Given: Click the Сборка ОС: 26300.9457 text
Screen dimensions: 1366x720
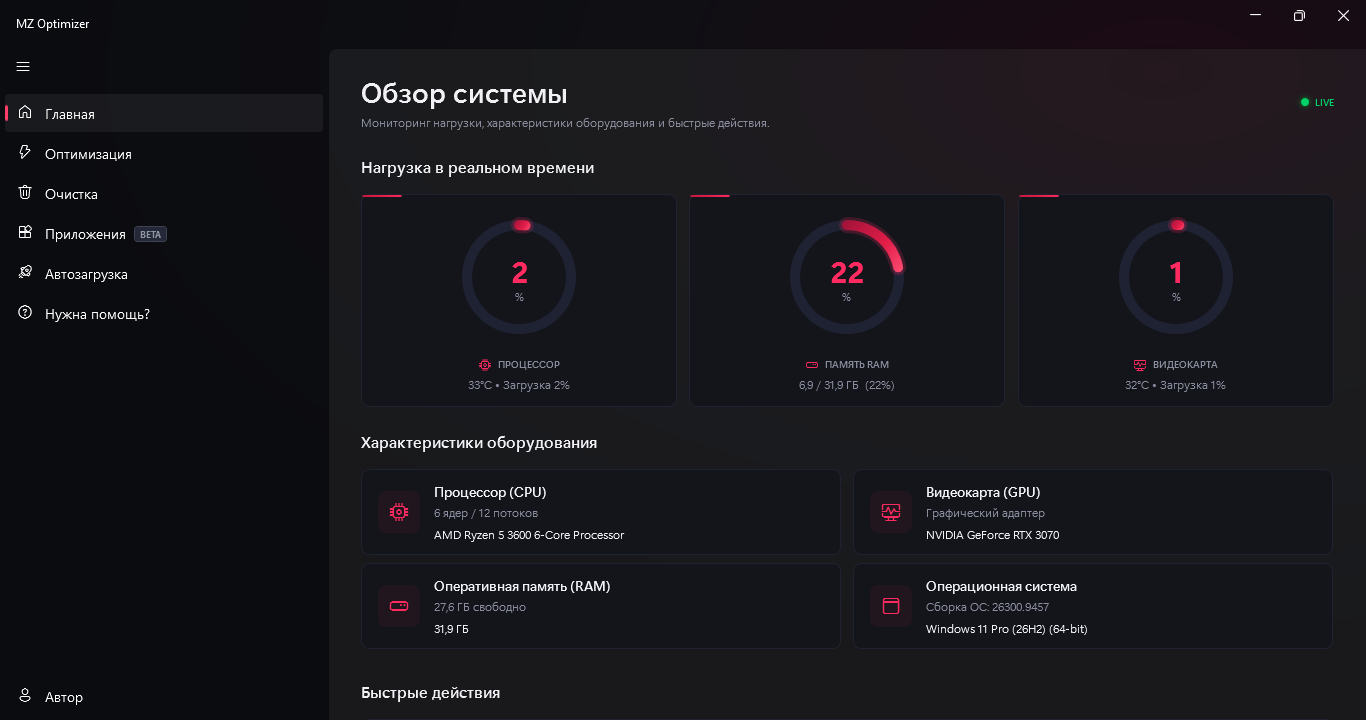Looking at the screenshot, I should [x=988, y=607].
